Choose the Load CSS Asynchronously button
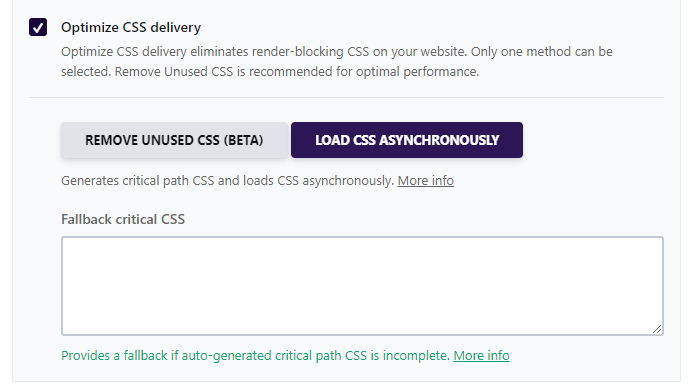 (x=407, y=140)
